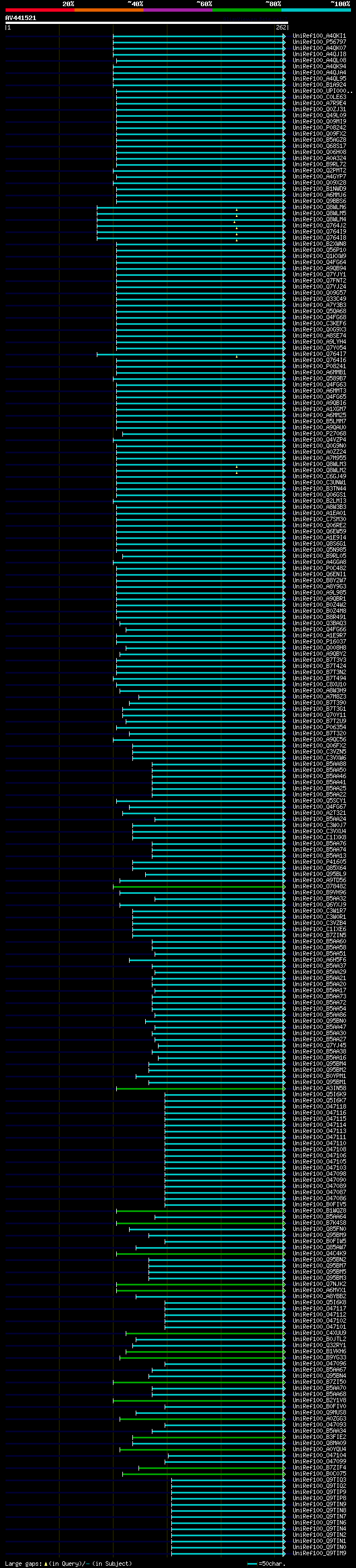Viewport: 356px width, 1568px height.
Task: Click arrowhead ending UniRef100_P56797 bar
Action: [284, 42]
